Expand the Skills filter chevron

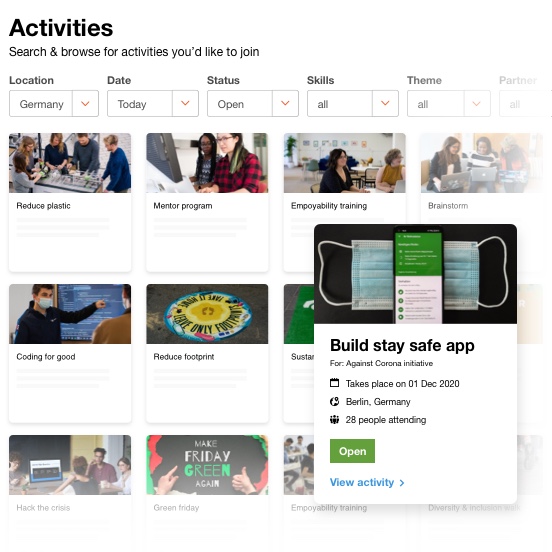[385, 103]
